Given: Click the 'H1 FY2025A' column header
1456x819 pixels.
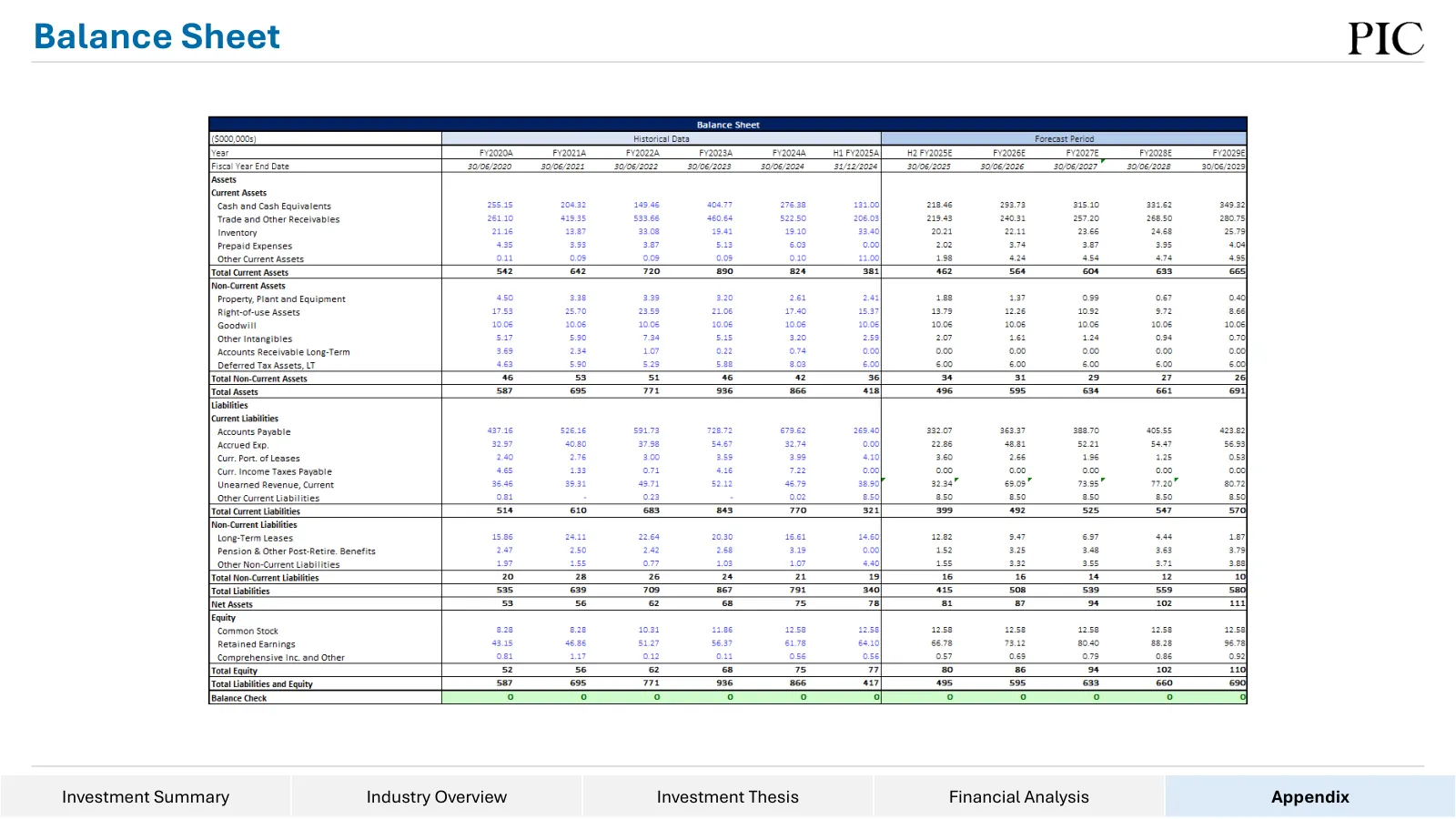Looking at the screenshot, I should point(855,153).
